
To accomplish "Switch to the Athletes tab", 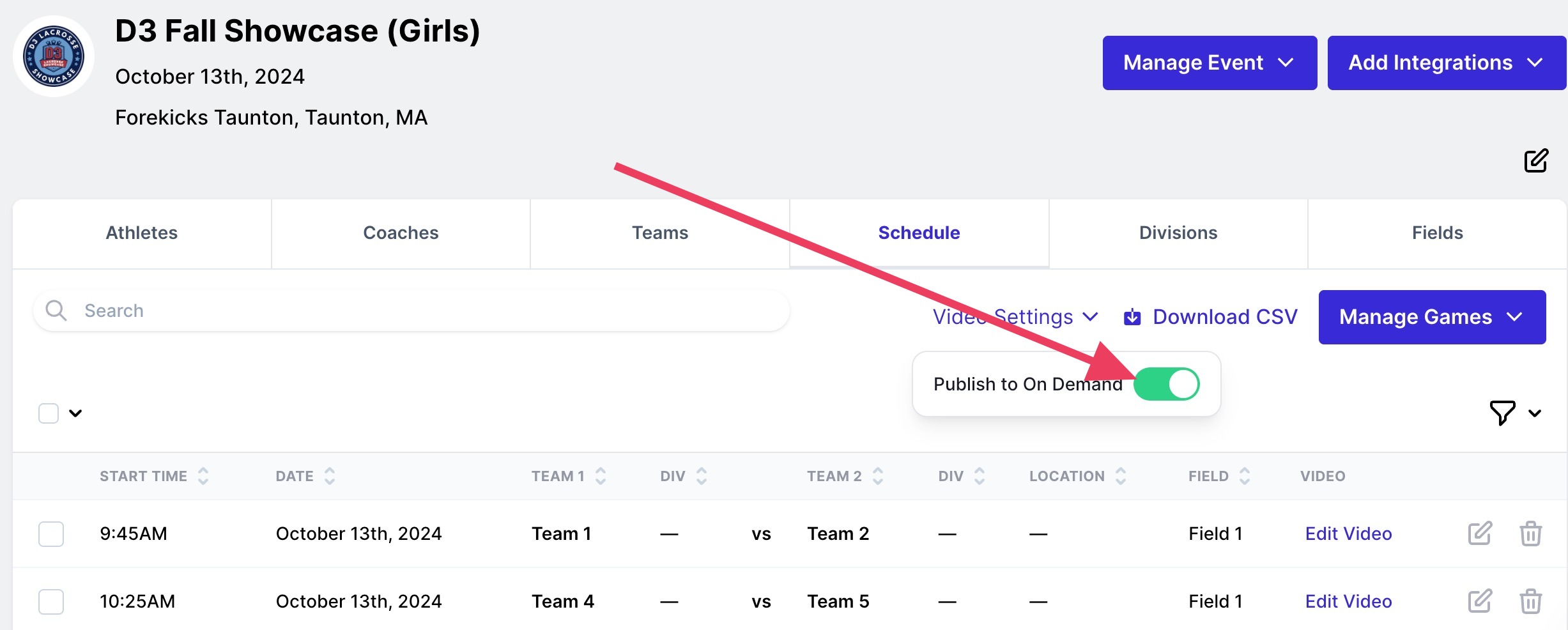I will click(x=142, y=233).
